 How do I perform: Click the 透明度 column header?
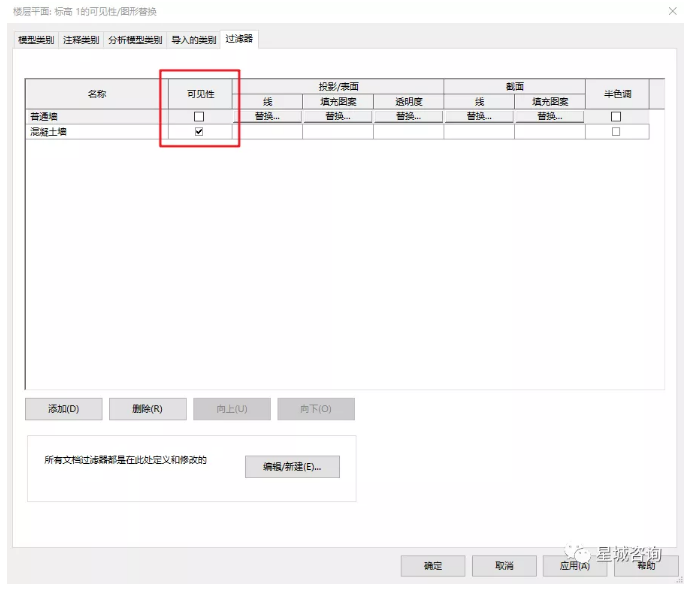(x=409, y=101)
